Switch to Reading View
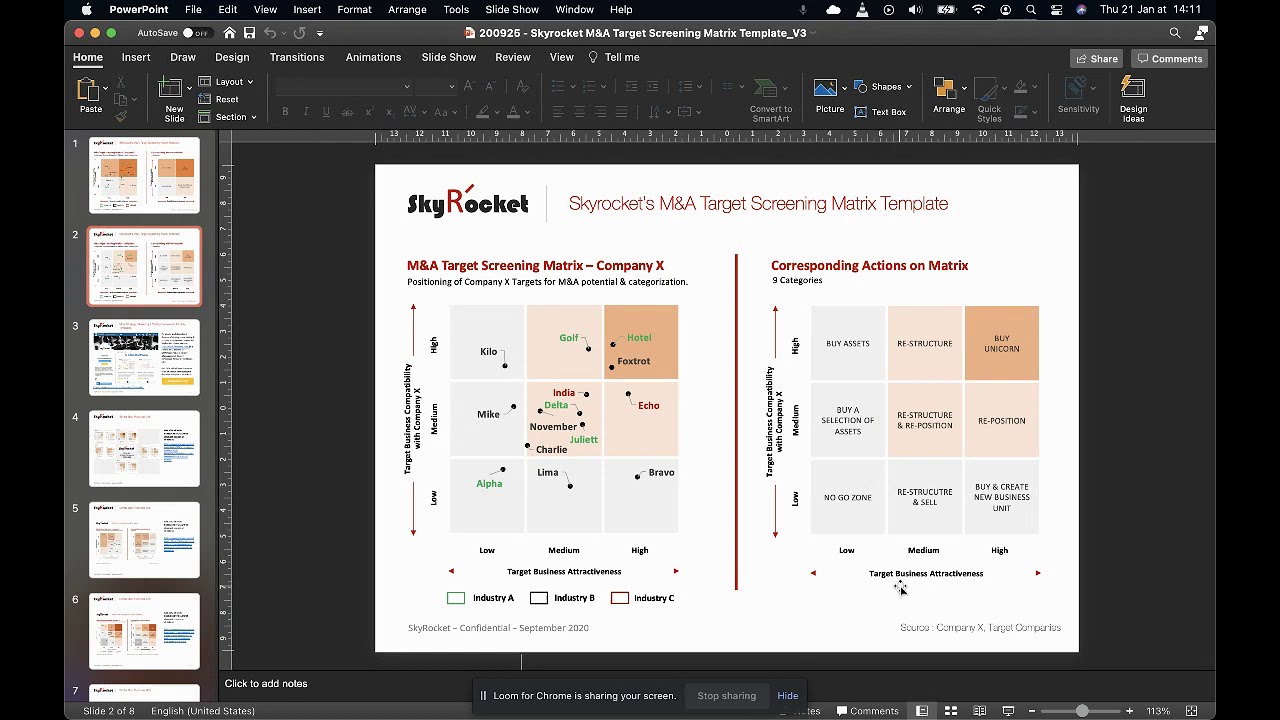 click(980, 711)
